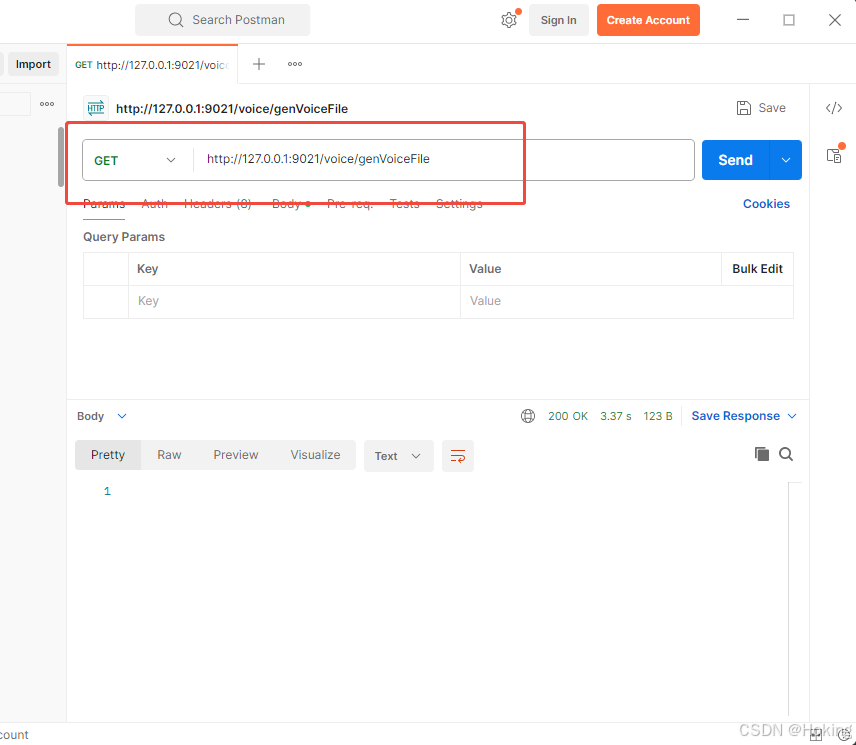The height and width of the screenshot is (745, 856).
Task: Select the GET genVoiceFile request tab
Action: (152, 64)
